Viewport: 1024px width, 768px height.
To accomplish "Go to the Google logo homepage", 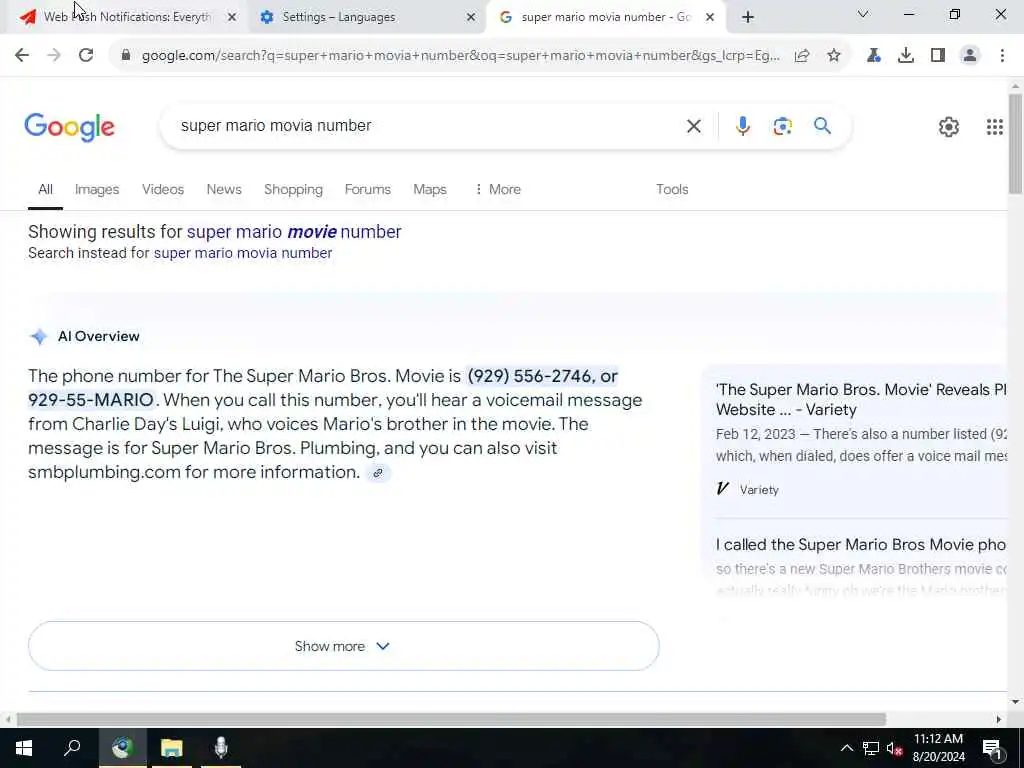I will pos(69,127).
